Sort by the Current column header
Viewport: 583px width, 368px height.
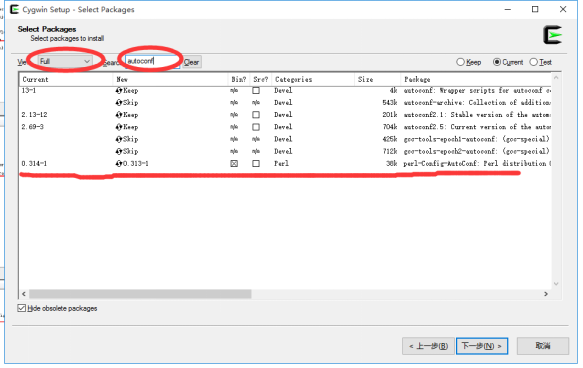pos(66,80)
